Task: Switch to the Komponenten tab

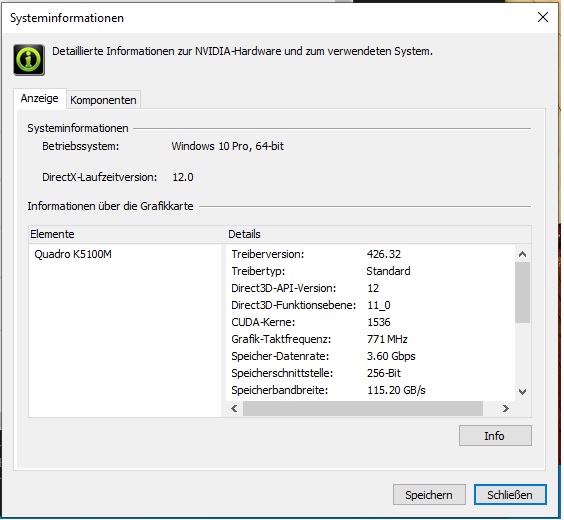Action: click(x=103, y=100)
